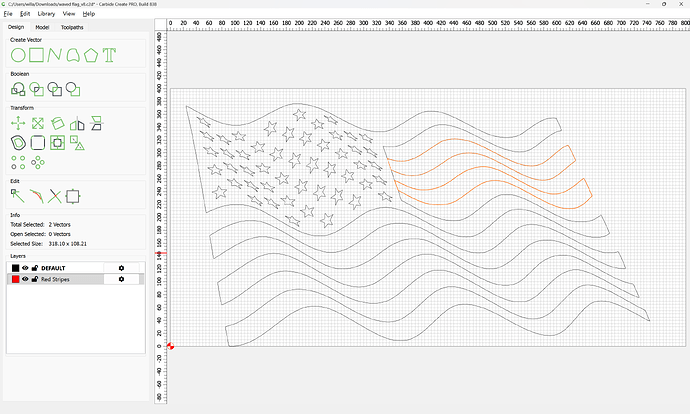Click the Trim Vectors scissors icon
Screen dimensions: 690x414
(55, 196)
